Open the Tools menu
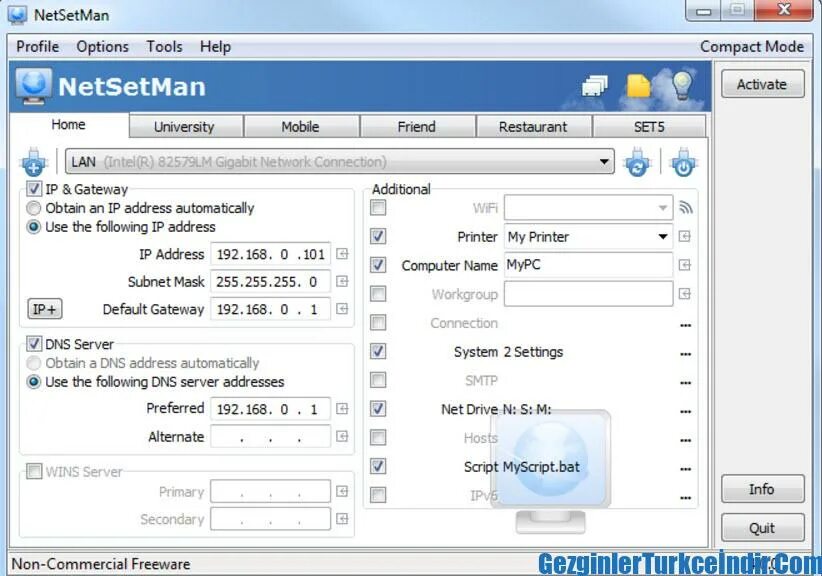This screenshot has width=822, height=576. point(164,47)
